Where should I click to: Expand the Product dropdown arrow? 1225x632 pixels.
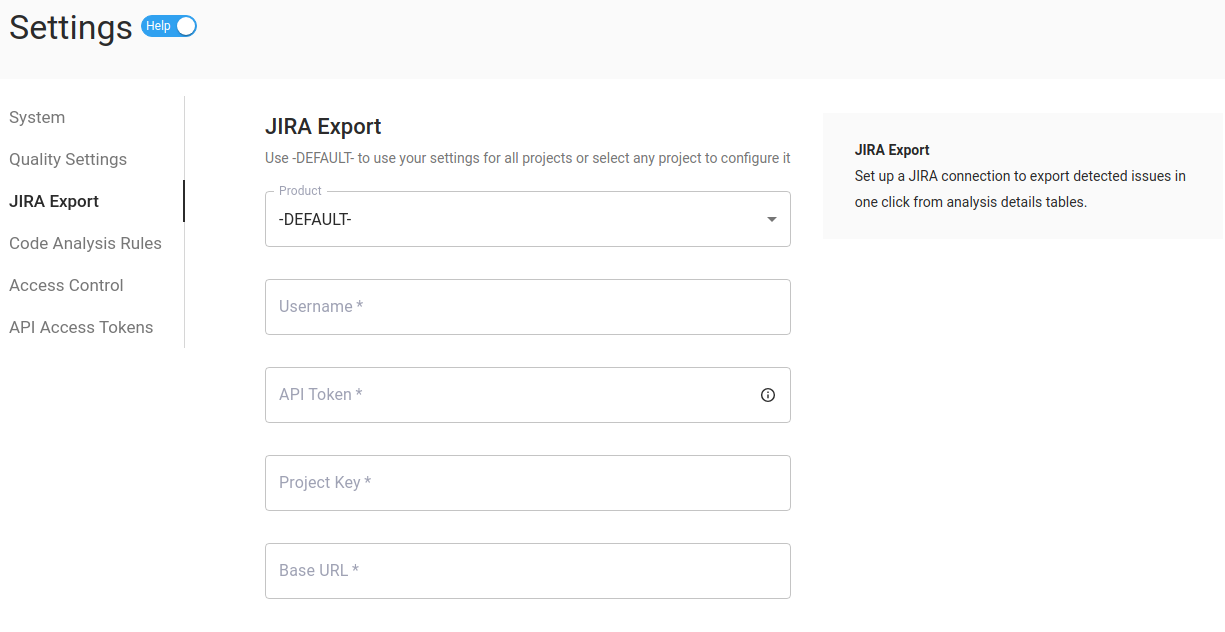(x=772, y=220)
